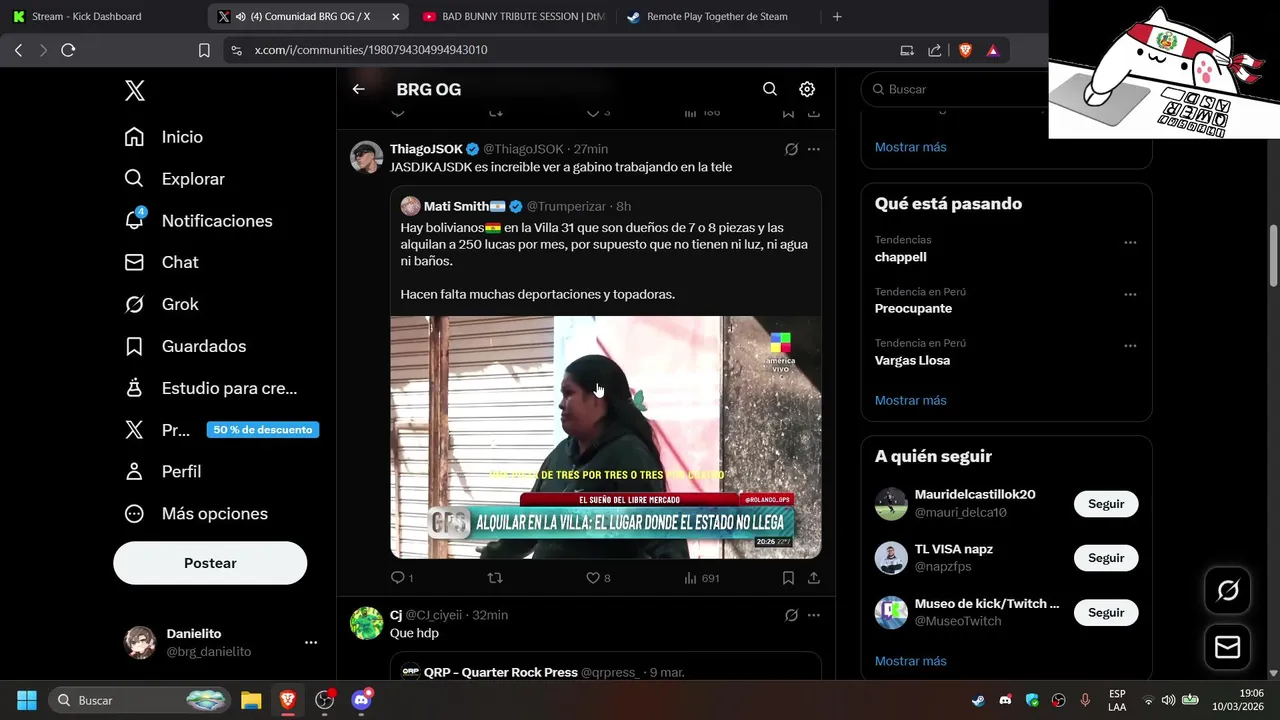The width and height of the screenshot is (1280, 720).
Task: Open Guardados bookmarks page
Action: click(x=185, y=346)
